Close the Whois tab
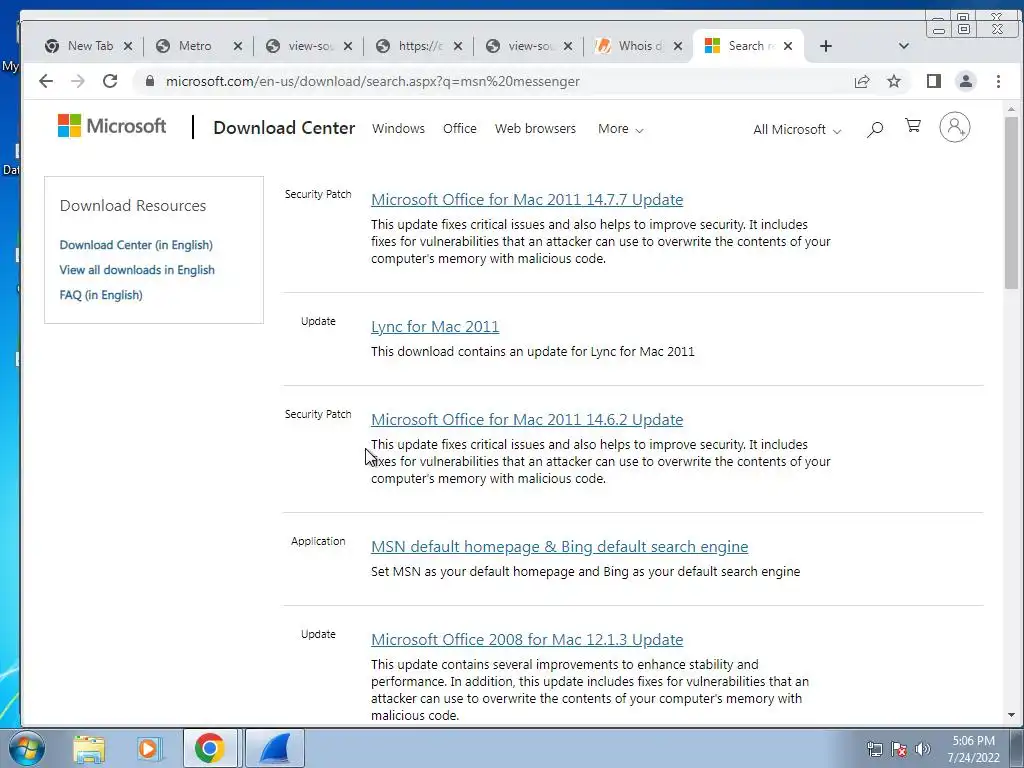The height and width of the screenshot is (768, 1024). (x=678, y=46)
